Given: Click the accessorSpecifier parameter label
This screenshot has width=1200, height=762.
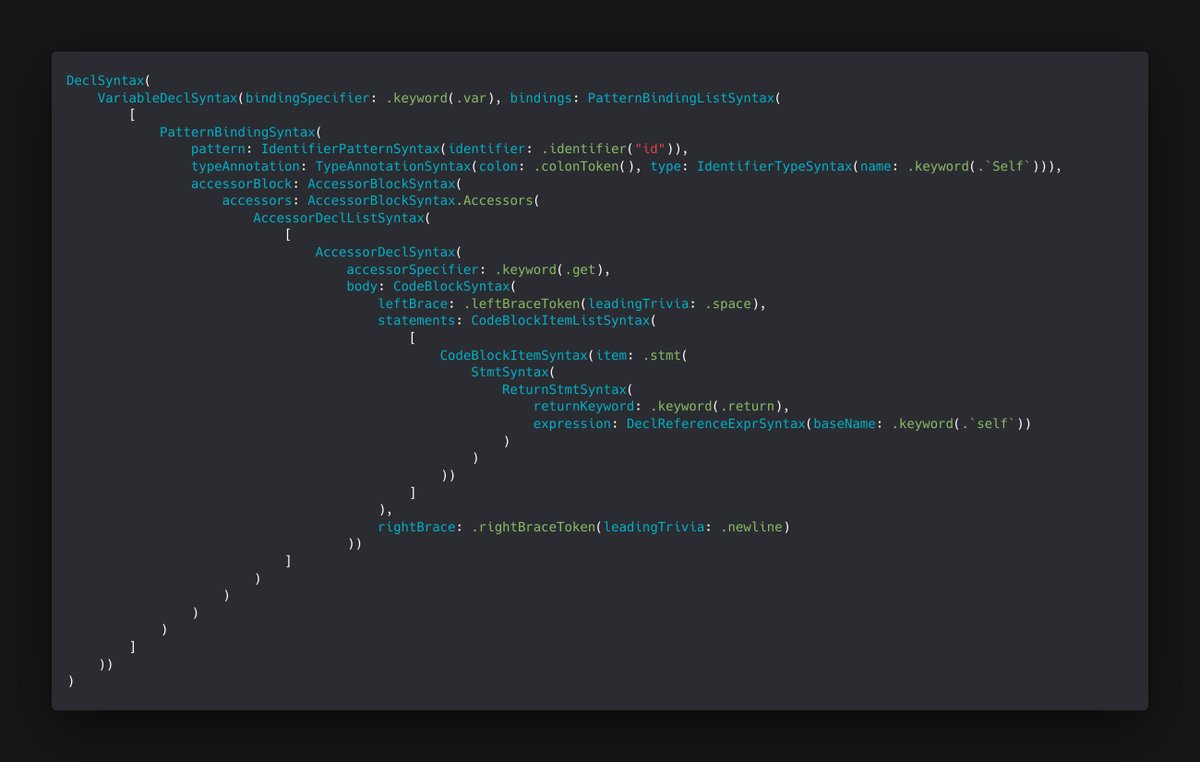Looking at the screenshot, I should click(x=410, y=269).
